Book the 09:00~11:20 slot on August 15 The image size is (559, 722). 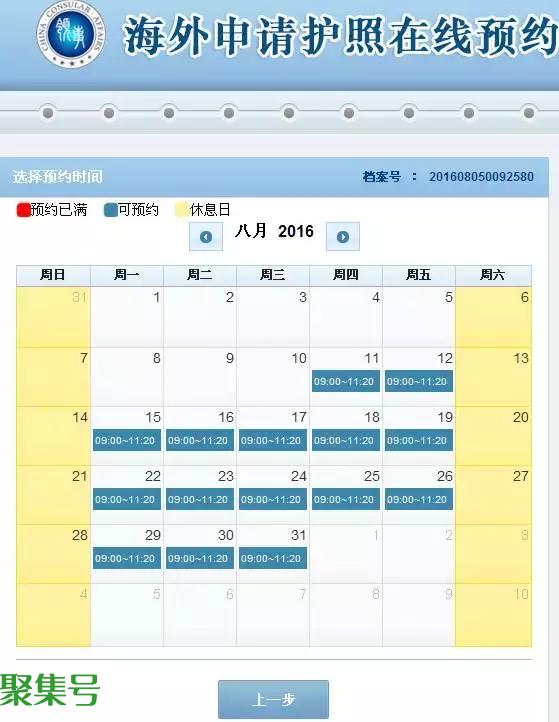pos(127,440)
